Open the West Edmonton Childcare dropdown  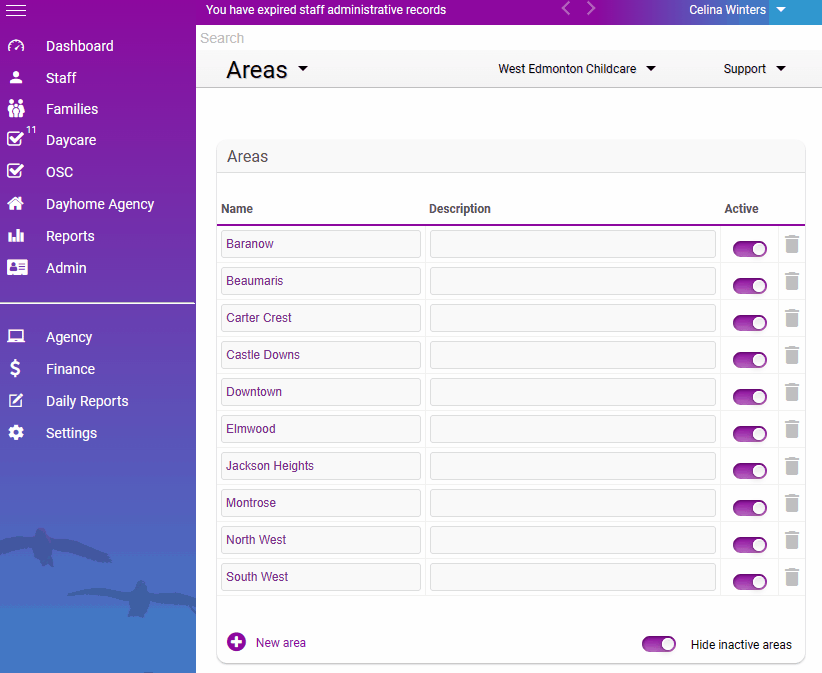pos(577,69)
